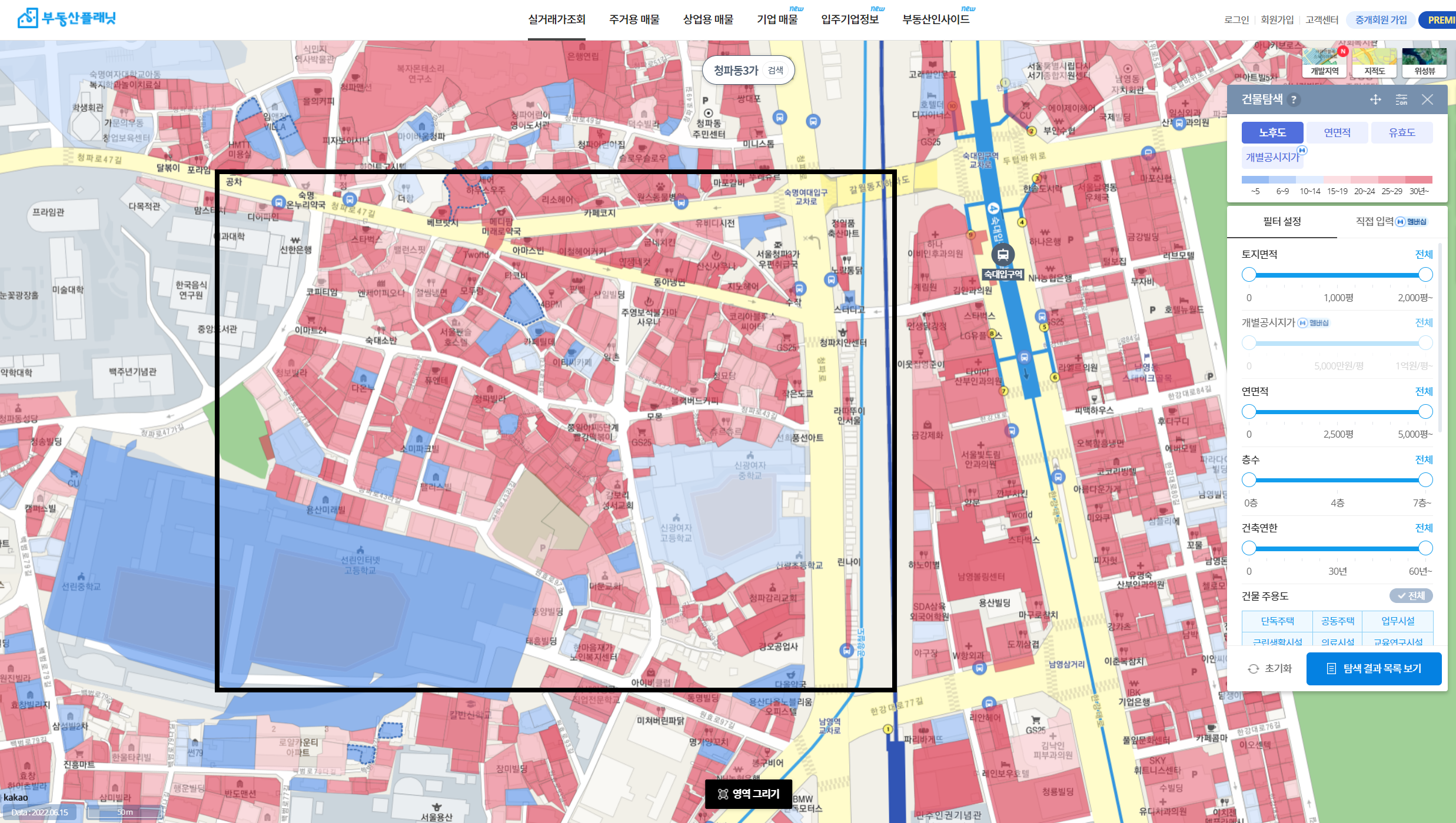Click the 30년~ red legend swatch
1456x823 pixels.
point(1419,180)
